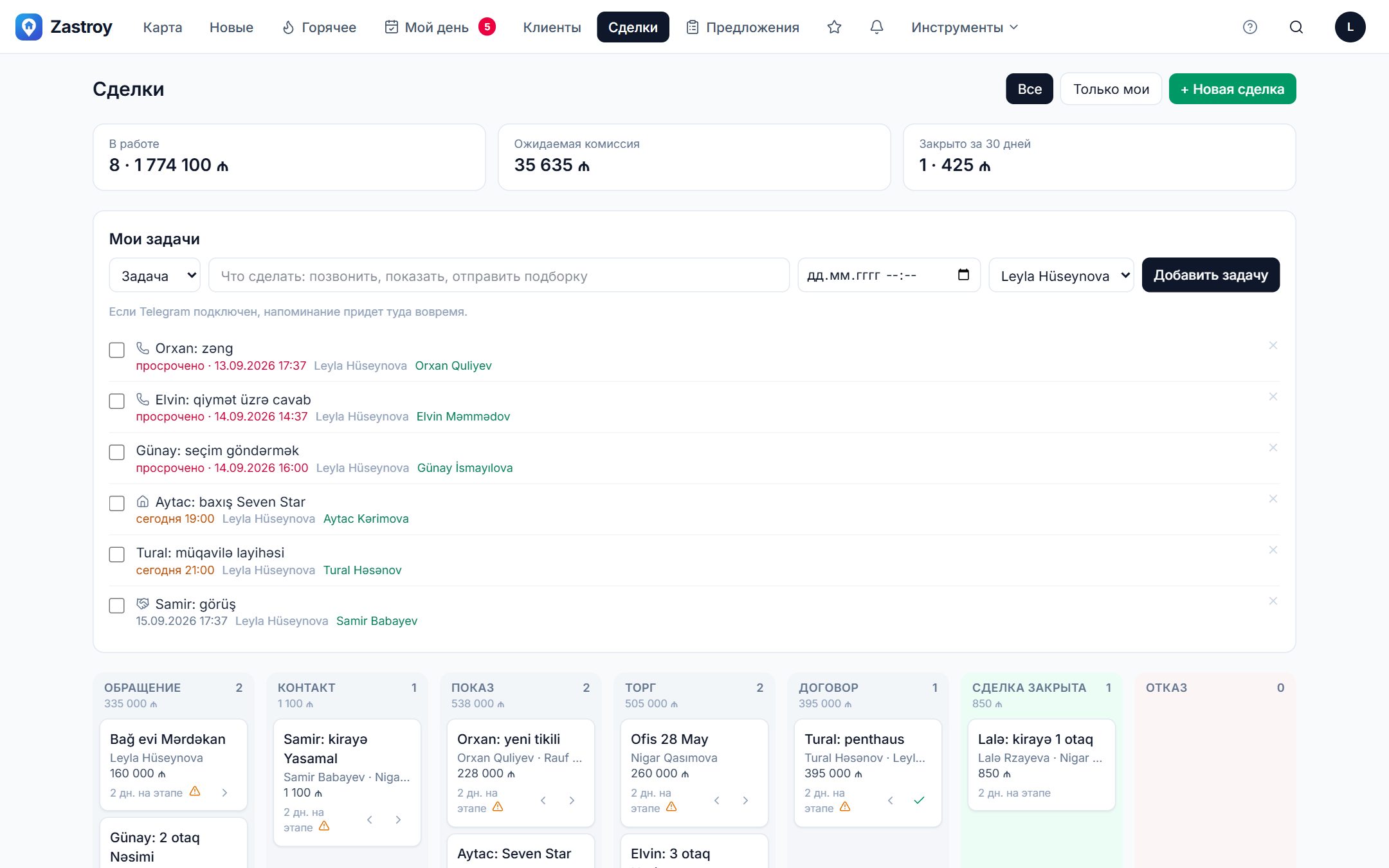Create a deal with Новая сделка

(1232, 89)
